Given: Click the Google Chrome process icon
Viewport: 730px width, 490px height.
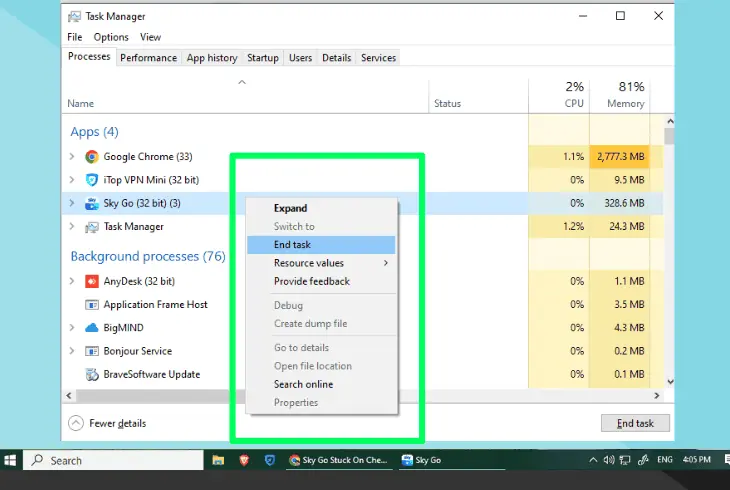Looking at the screenshot, I should [92, 157].
